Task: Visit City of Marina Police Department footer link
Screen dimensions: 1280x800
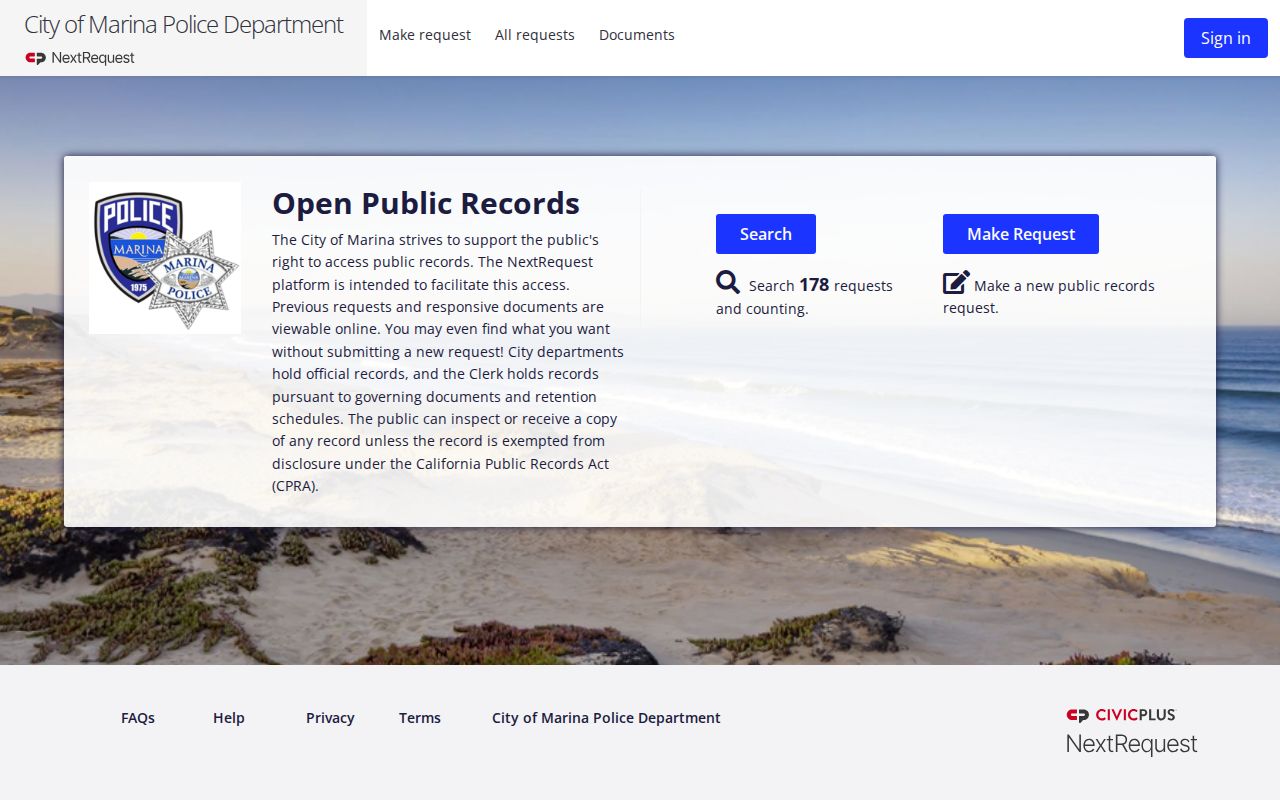Action: [x=606, y=718]
